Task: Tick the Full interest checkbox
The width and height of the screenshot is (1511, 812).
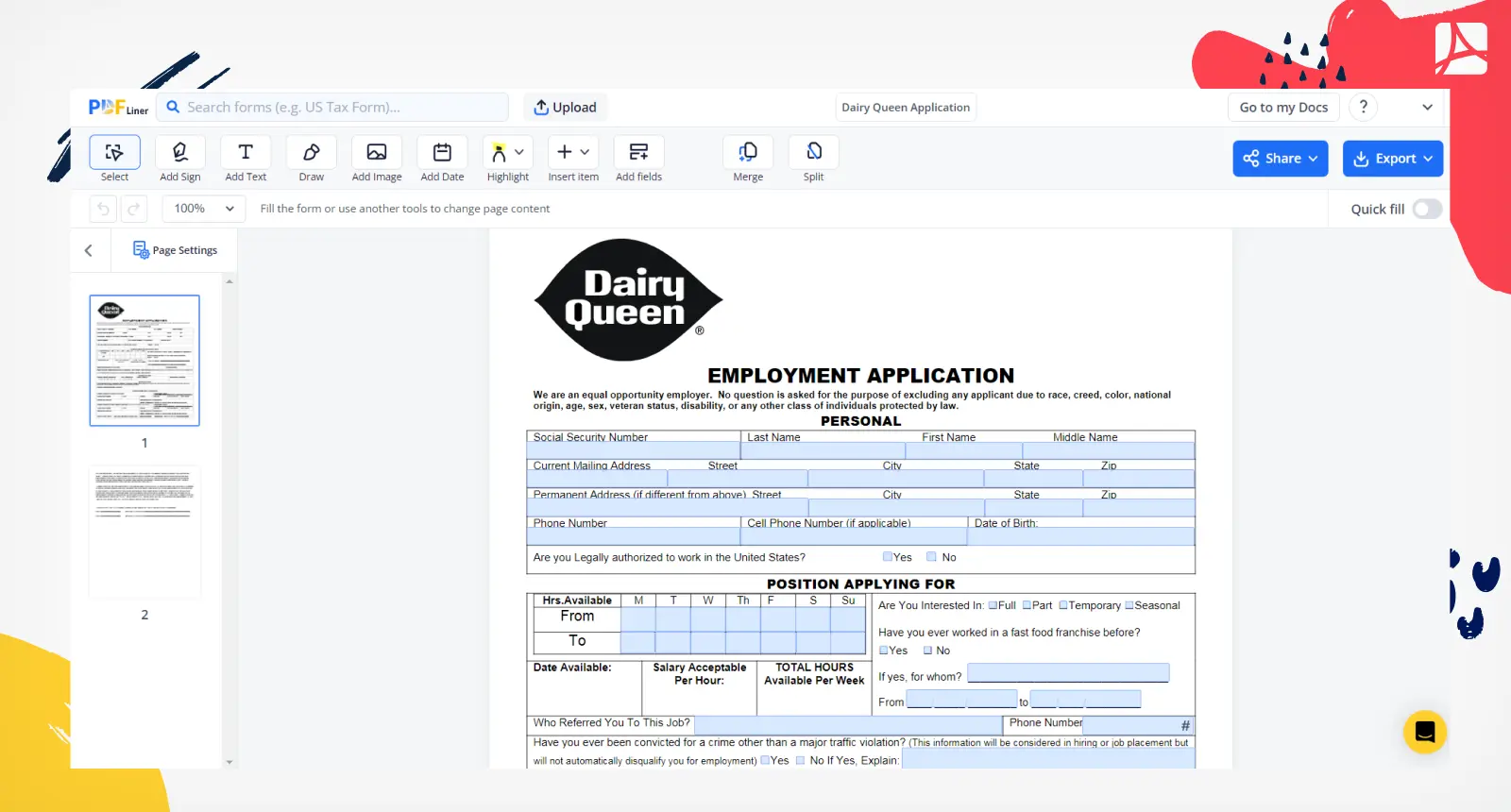Action: point(993,605)
